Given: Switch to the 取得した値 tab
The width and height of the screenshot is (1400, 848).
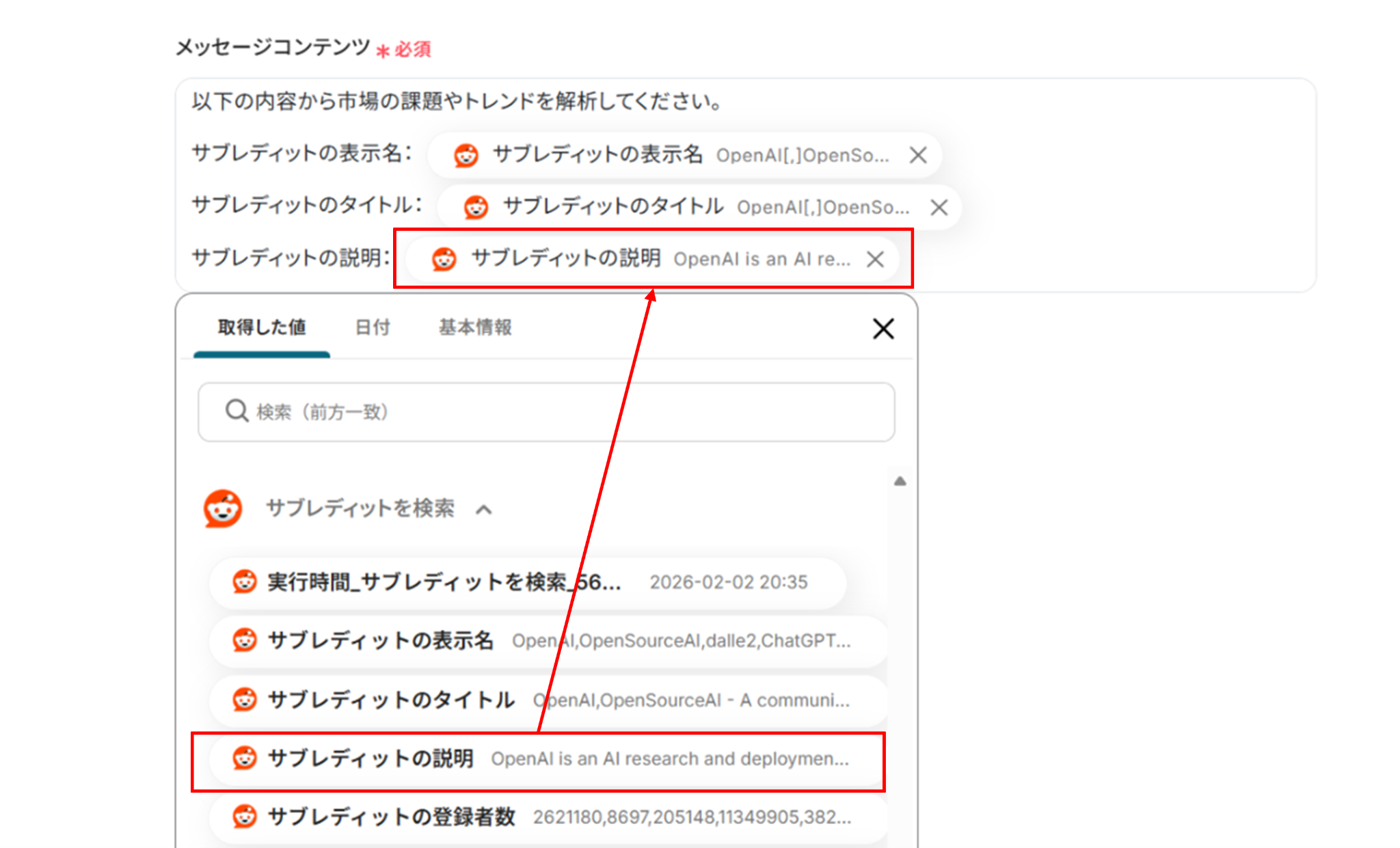Looking at the screenshot, I should point(262,327).
